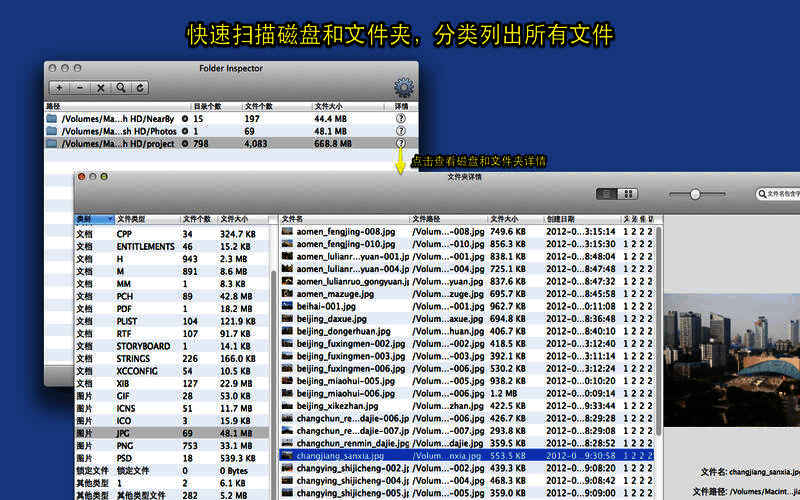
Task: Switch to grid thumbnail view mode
Action: click(x=627, y=194)
